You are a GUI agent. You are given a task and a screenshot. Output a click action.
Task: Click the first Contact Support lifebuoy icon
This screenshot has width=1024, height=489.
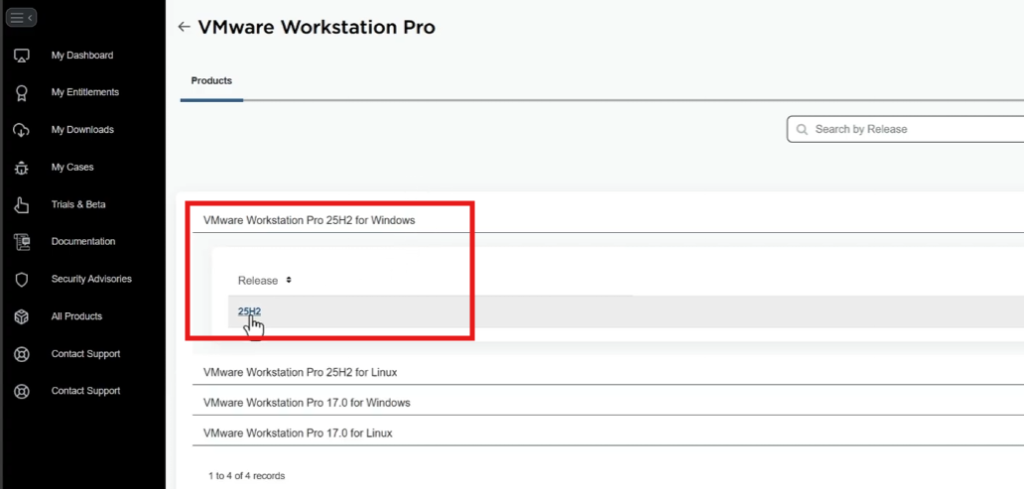tap(21, 354)
